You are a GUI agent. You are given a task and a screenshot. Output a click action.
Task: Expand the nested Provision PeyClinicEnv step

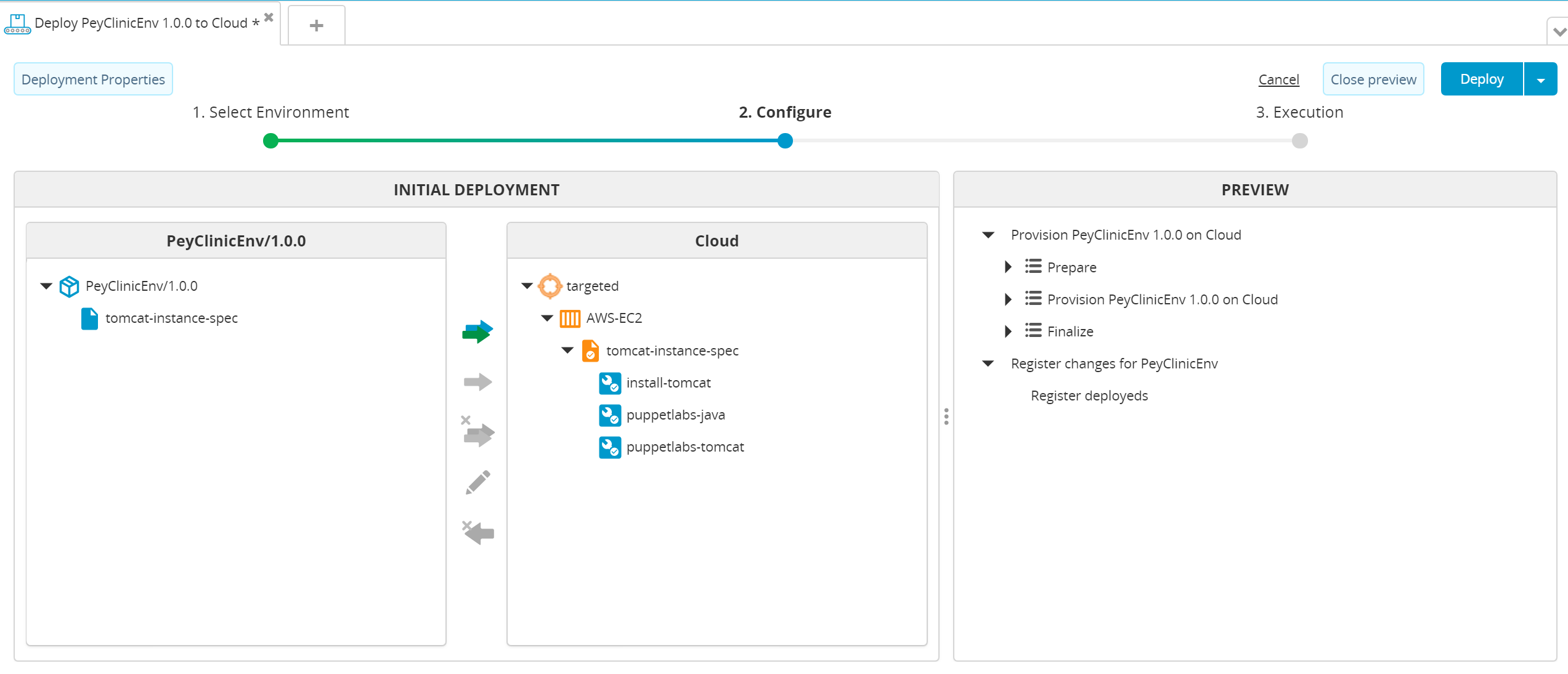pos(1008,299)
